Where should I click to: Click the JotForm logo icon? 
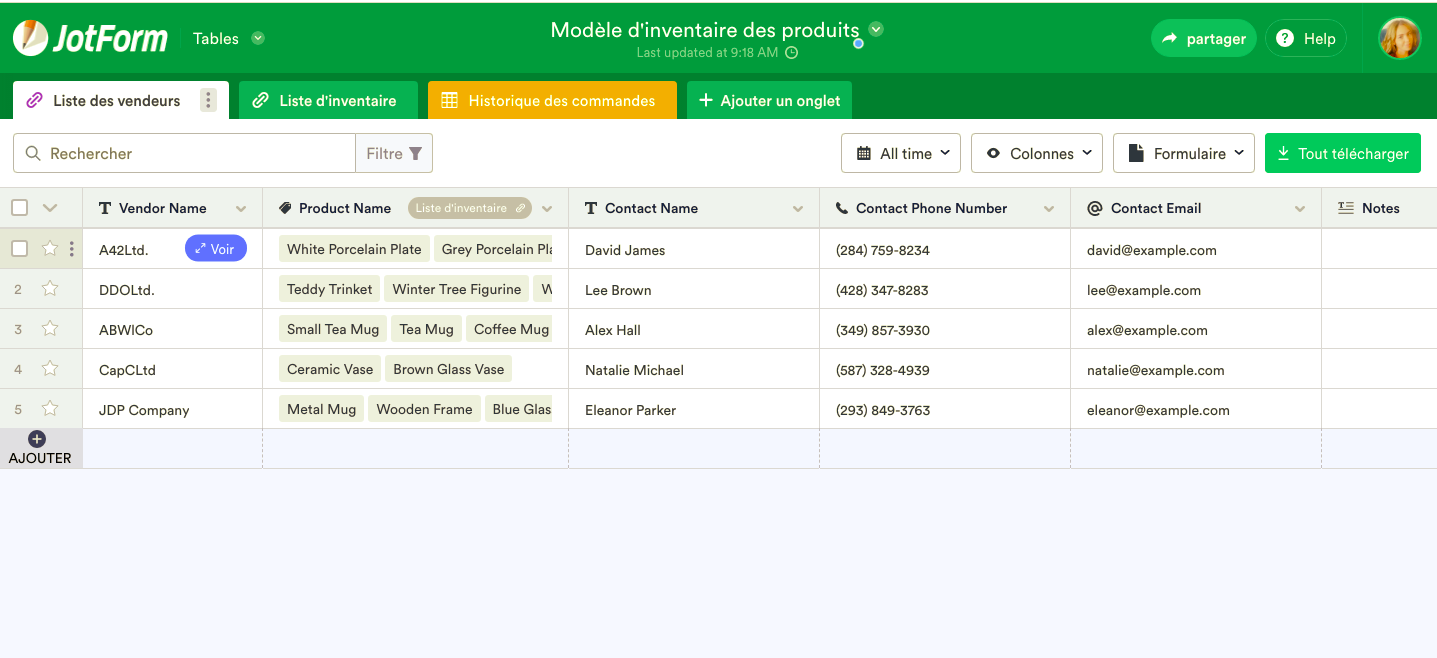pos(31,38)
